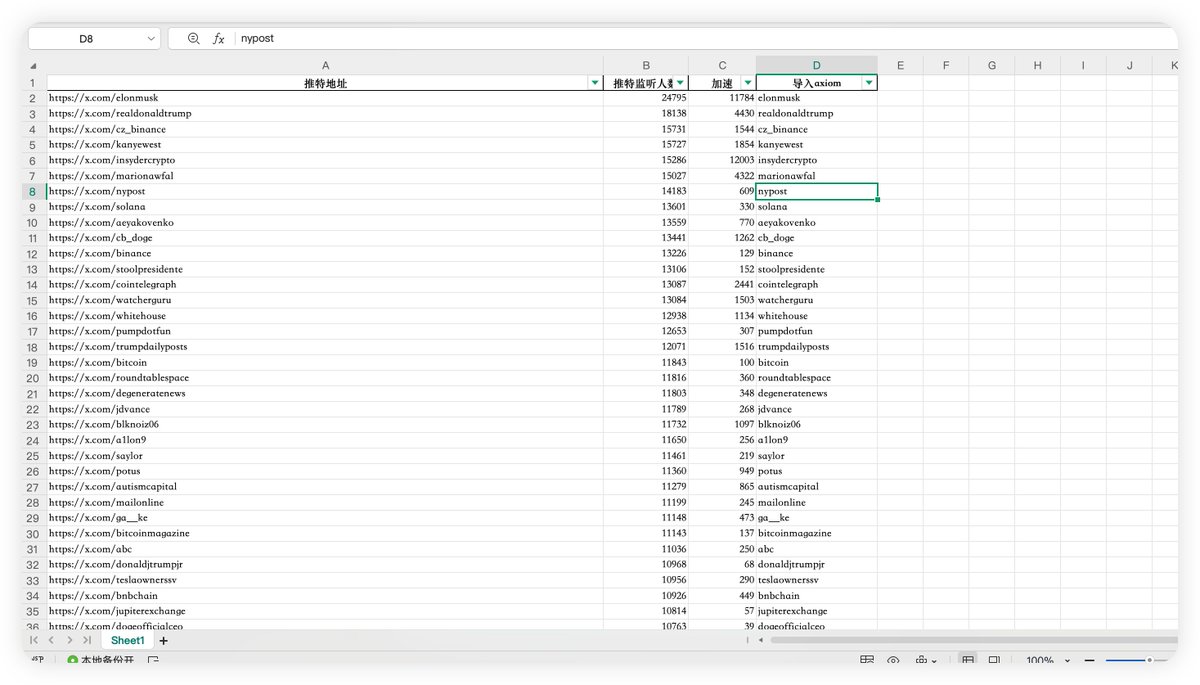Go to next sheet arrow
Image resolution: width=1200 pixels, height=685 pixels.
69,640
